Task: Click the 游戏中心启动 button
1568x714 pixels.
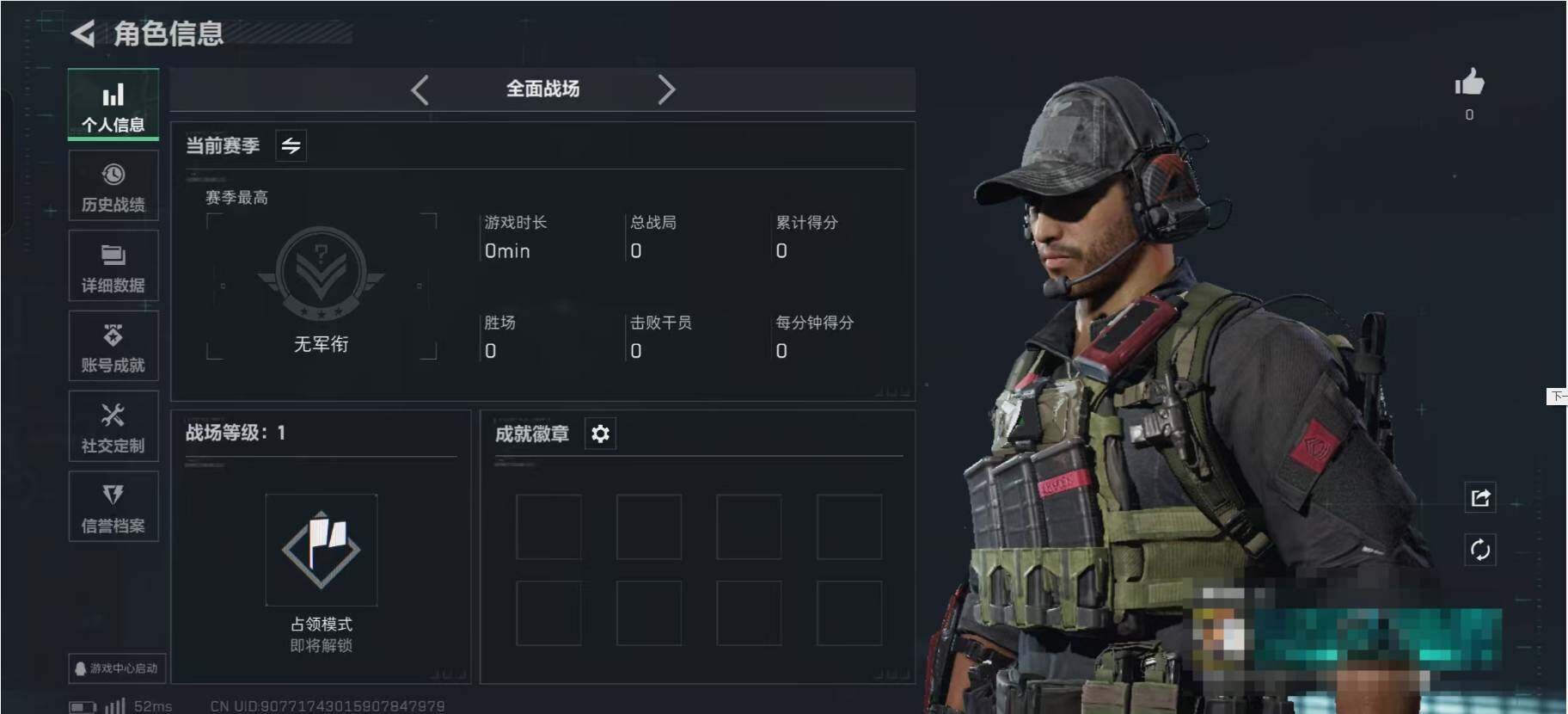Action: coord(117,668)
